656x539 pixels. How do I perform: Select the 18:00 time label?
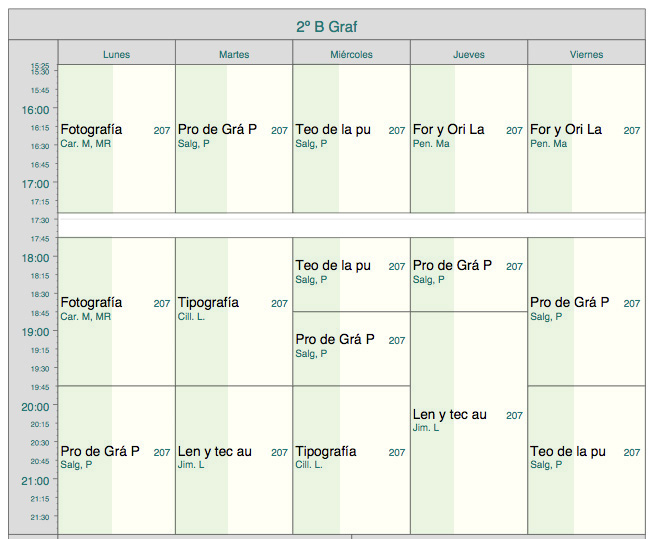35,258
